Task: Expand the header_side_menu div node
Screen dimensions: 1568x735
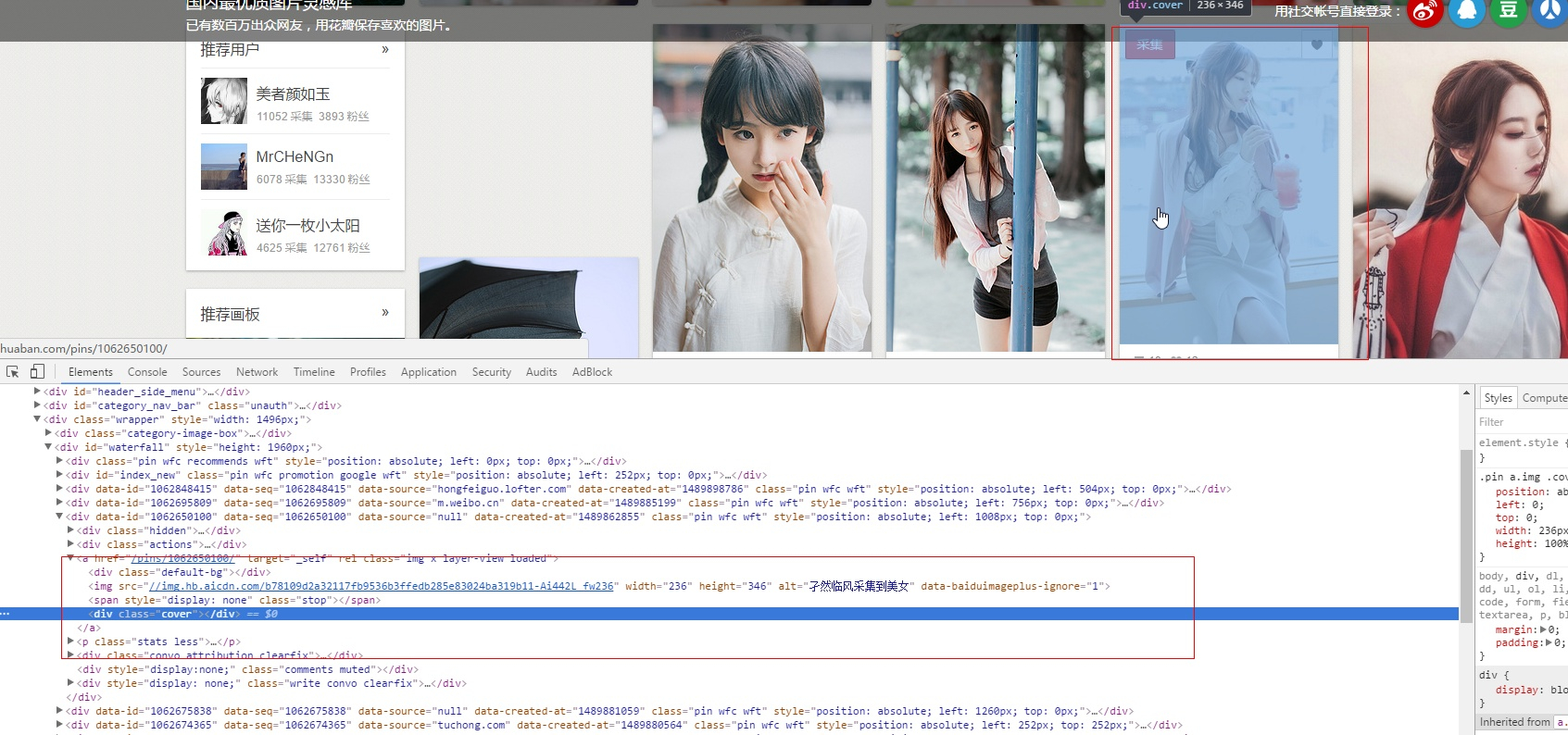Action: (x=37, y=392)
